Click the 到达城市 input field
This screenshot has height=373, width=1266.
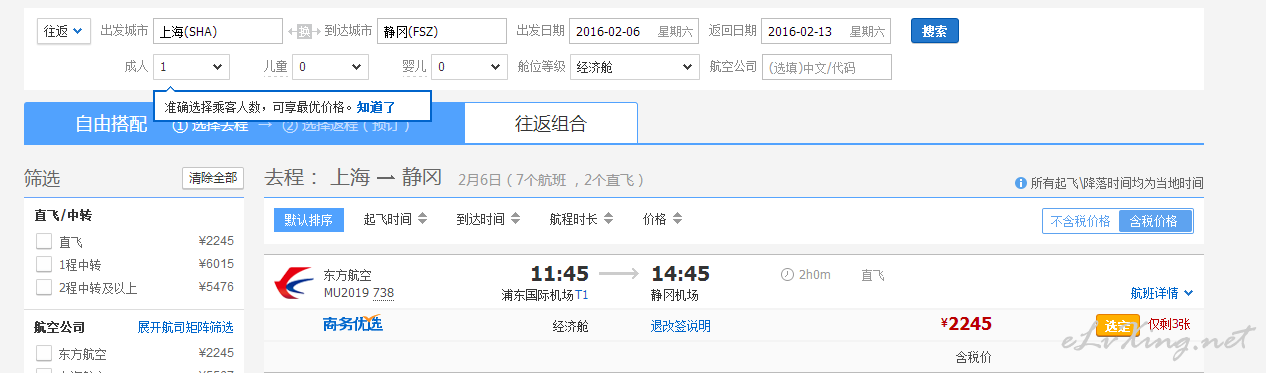tap(443, 31)
